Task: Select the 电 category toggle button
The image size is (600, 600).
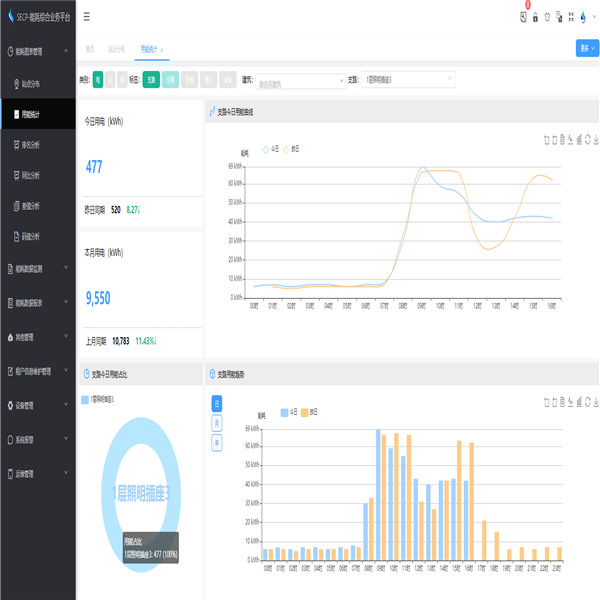Action: click(x=98, y=79)
